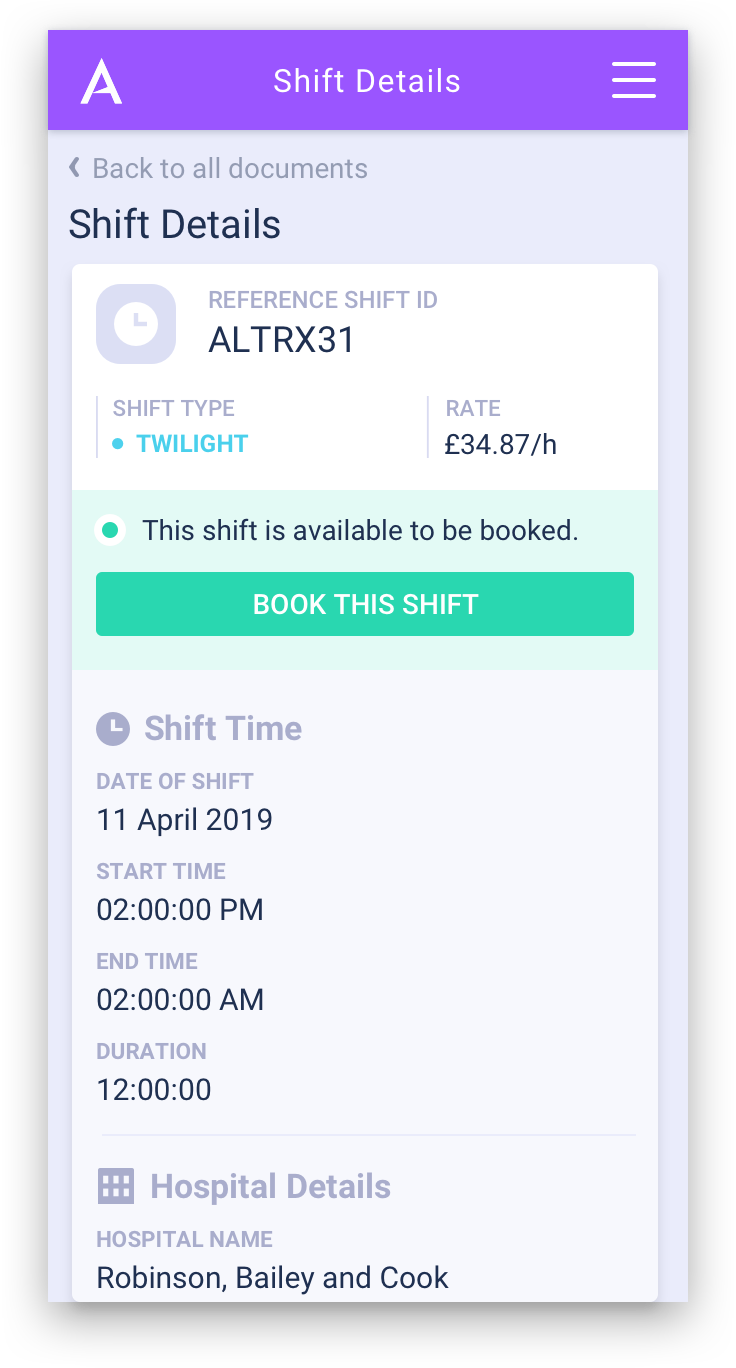The image size is (736, 1368).
Task: Click the Shift Time section heading
Action: 223,728
